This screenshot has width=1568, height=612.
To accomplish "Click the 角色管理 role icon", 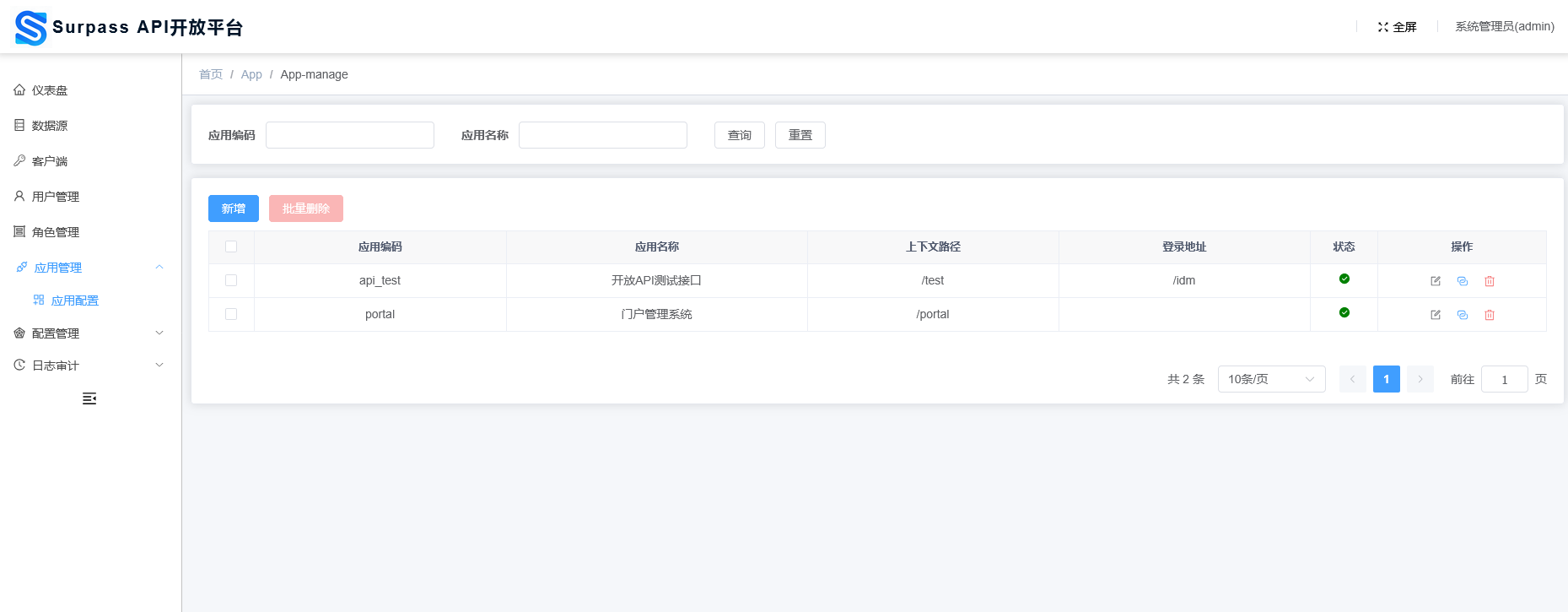I will point(19,231).
